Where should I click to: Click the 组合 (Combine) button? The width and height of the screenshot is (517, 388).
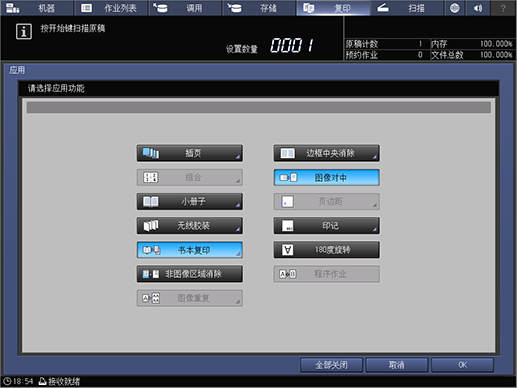(x=190, y=177)
